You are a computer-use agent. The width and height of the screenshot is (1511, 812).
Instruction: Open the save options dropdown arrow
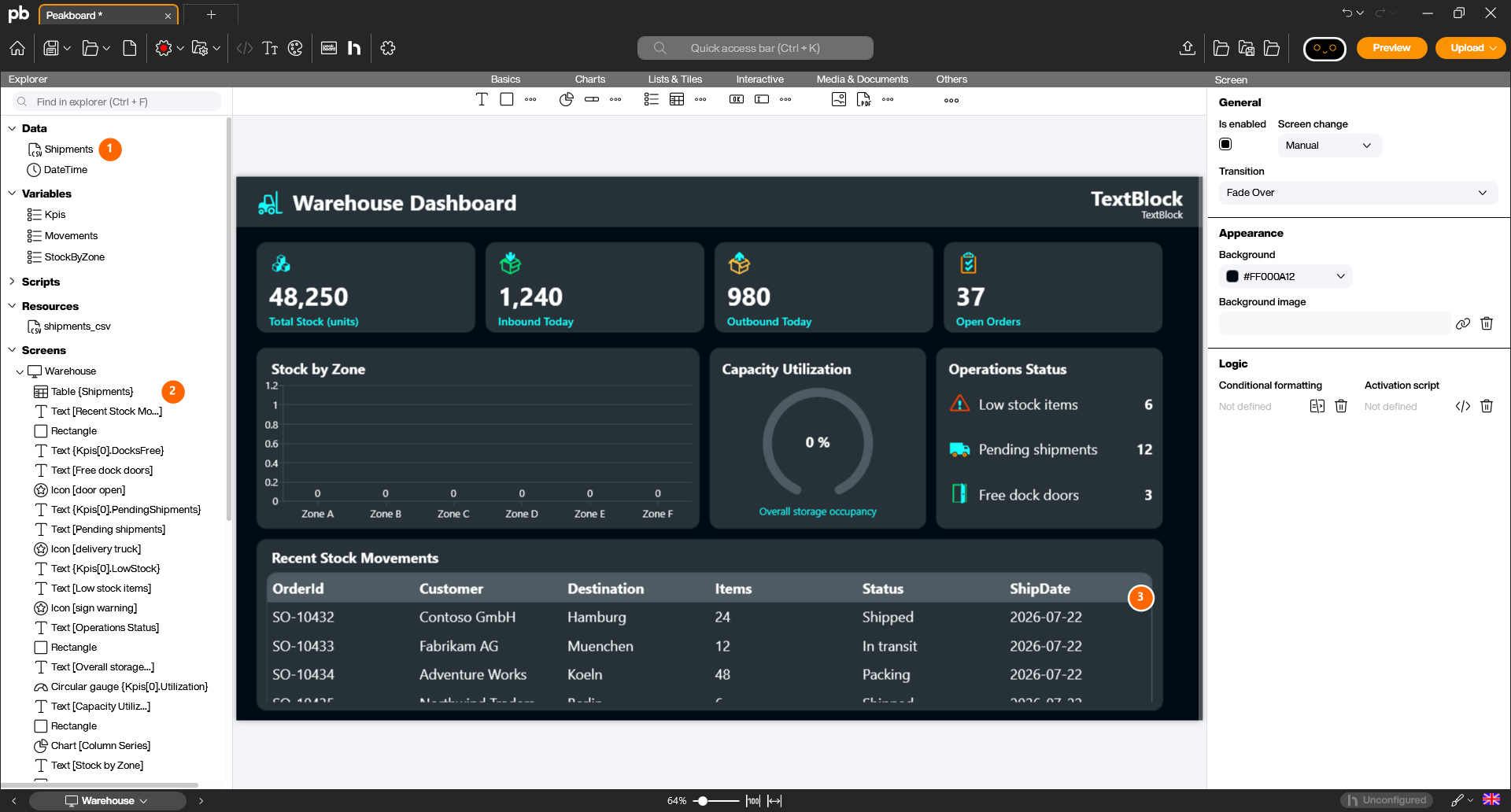click(x=68, y=48)
